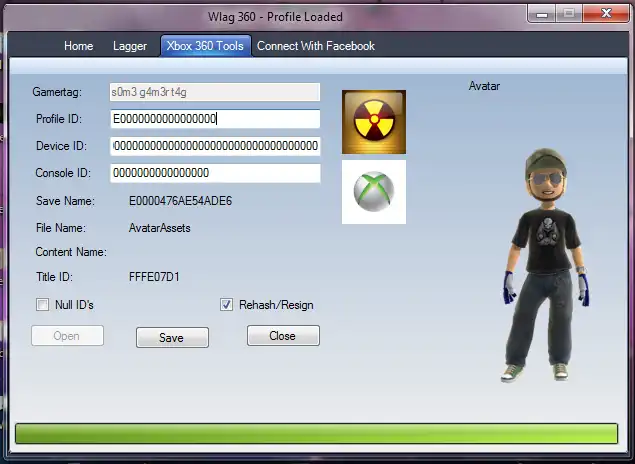
Task: Open Connect With Facebook tab
Action: click(x=316, y=46)
